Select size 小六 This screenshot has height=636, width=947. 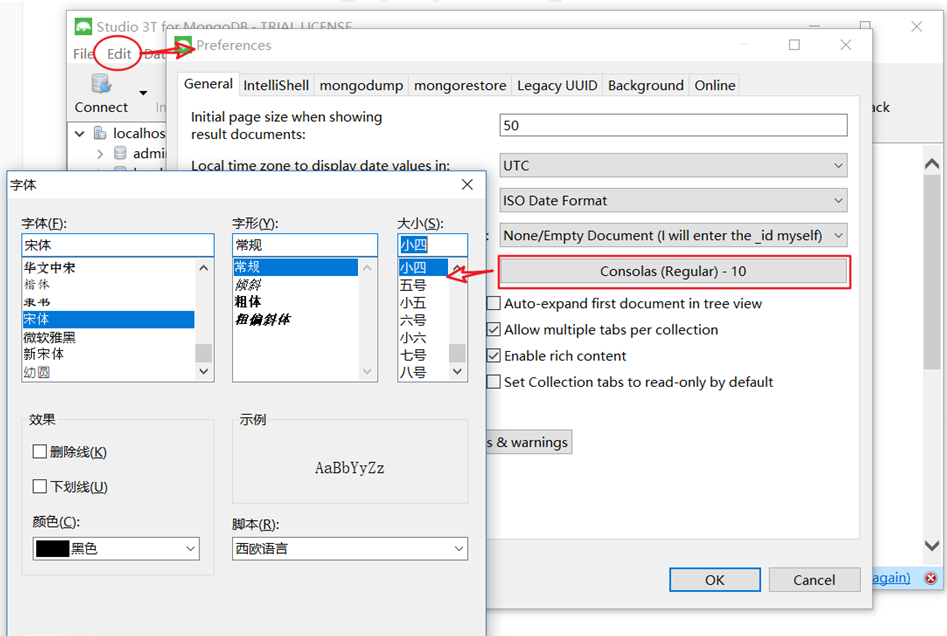(423, 338)
